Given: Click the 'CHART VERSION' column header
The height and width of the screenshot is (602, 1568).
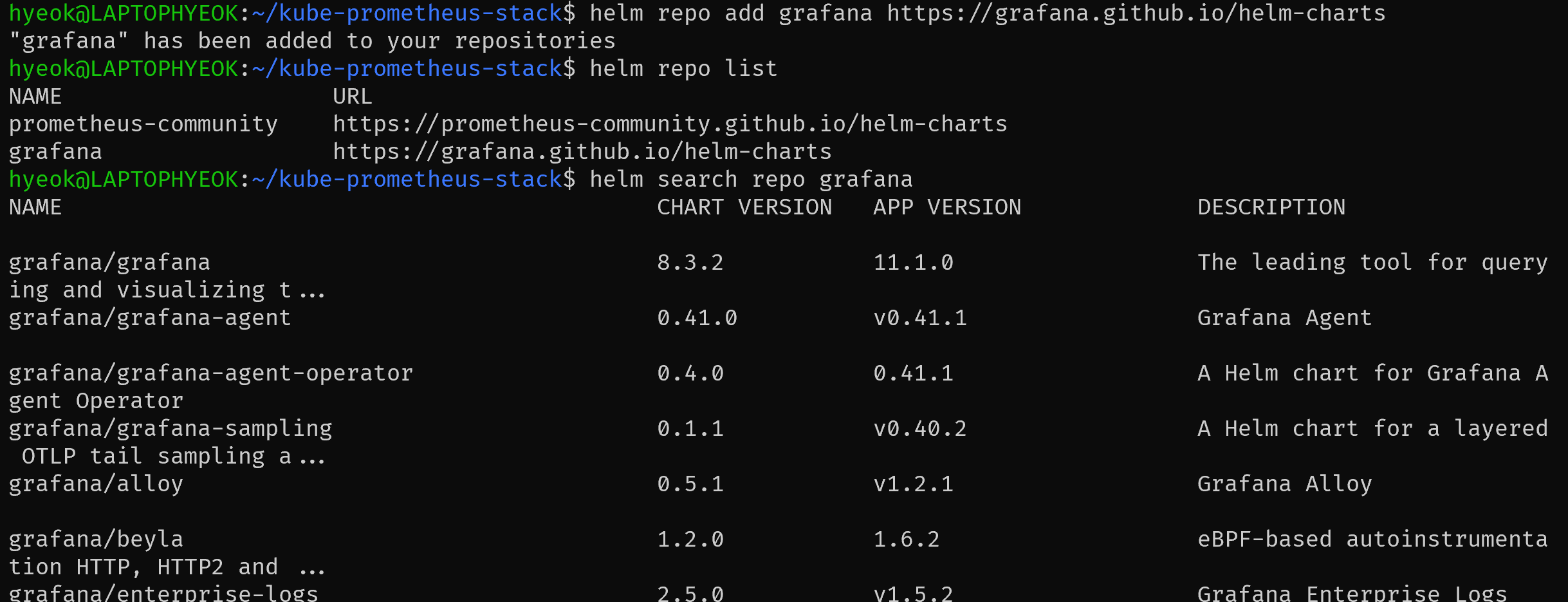Looking at the screenshot, I should (x=744, y=207).
